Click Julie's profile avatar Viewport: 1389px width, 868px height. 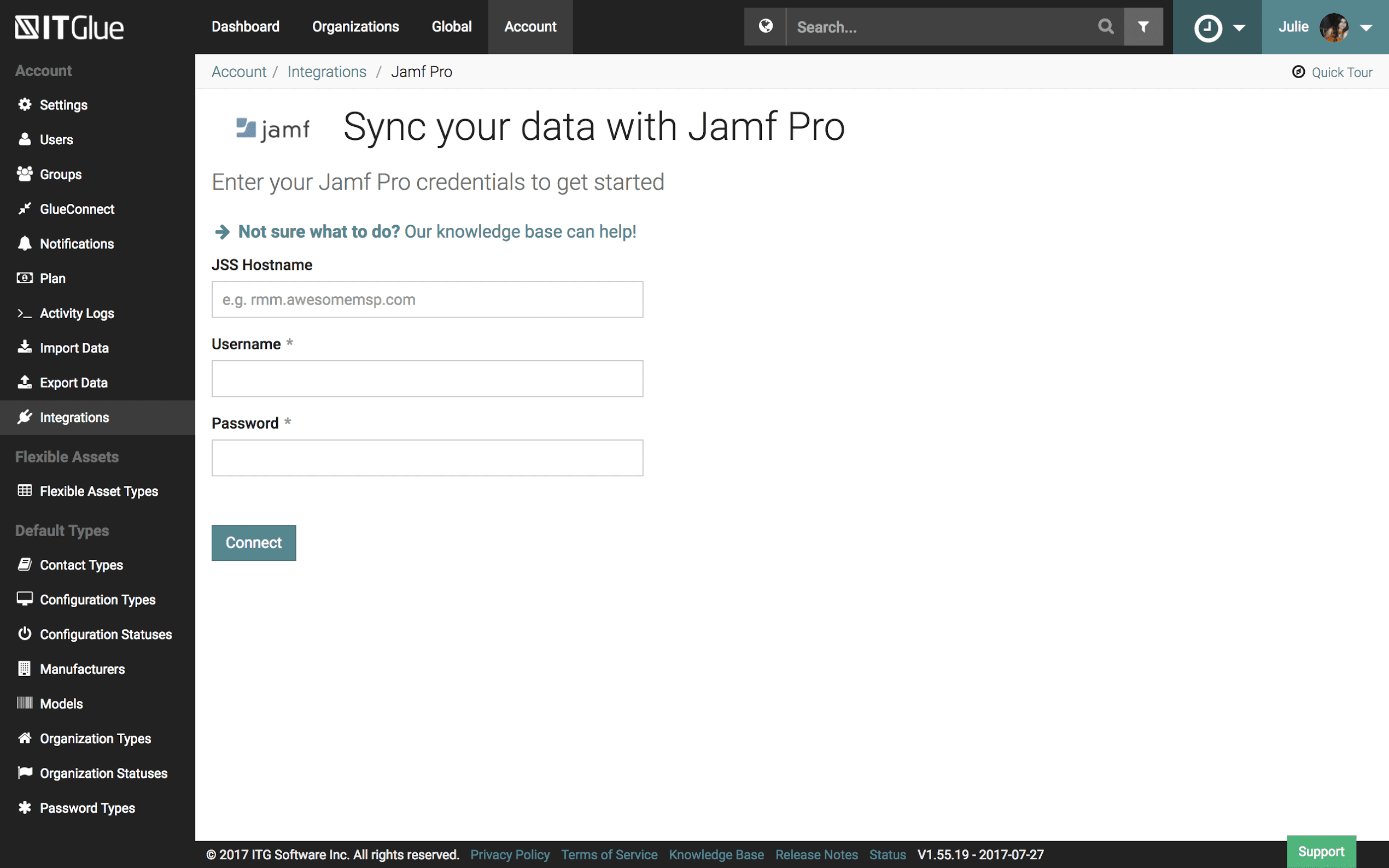[x=1334, y=27]
